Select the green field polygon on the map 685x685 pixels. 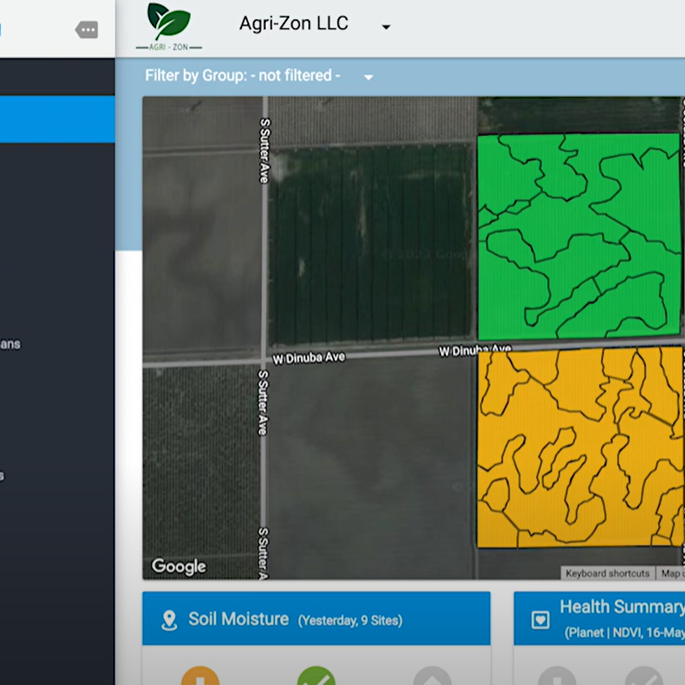(x=578, y=236)
